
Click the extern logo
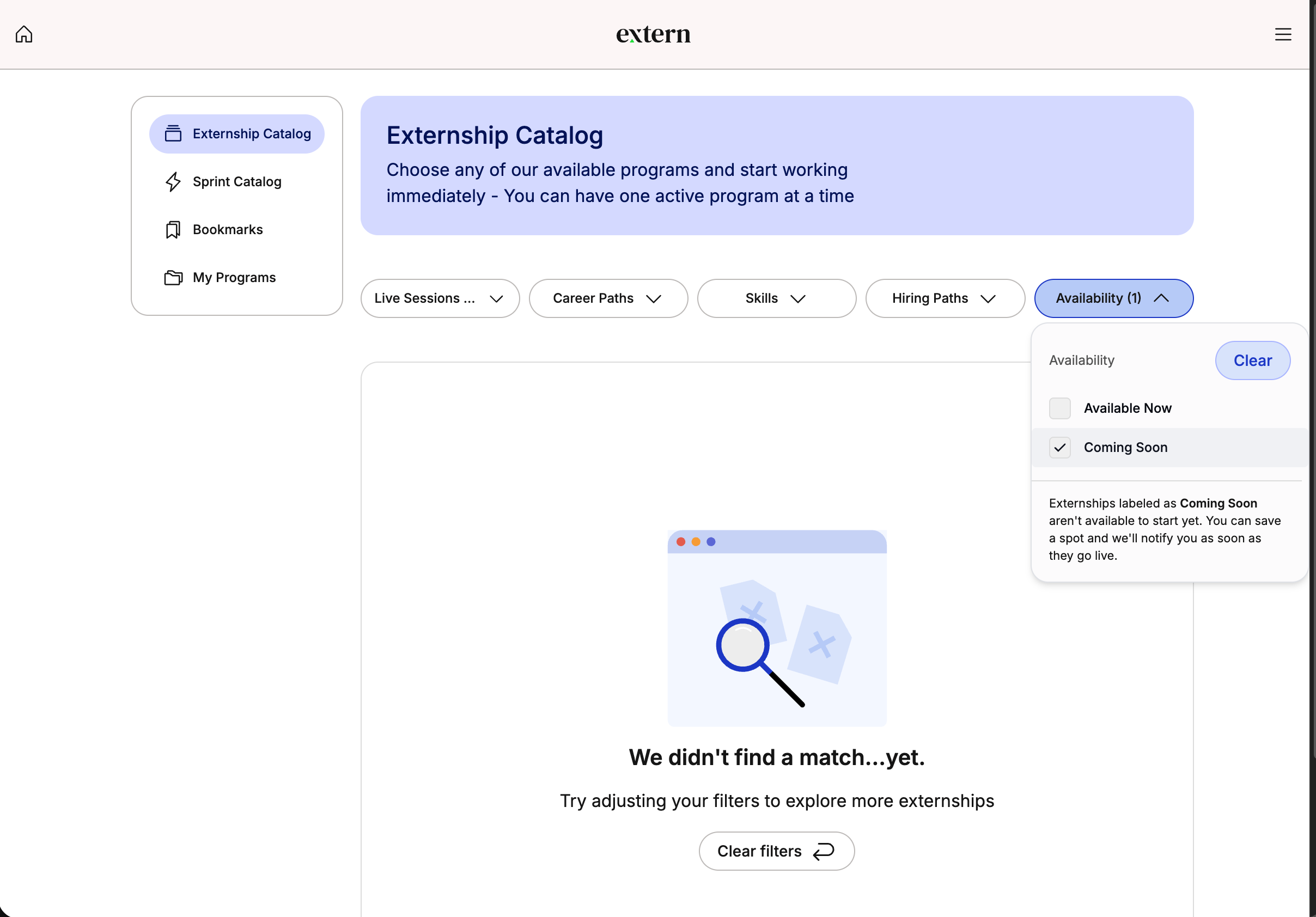point(654,34)
